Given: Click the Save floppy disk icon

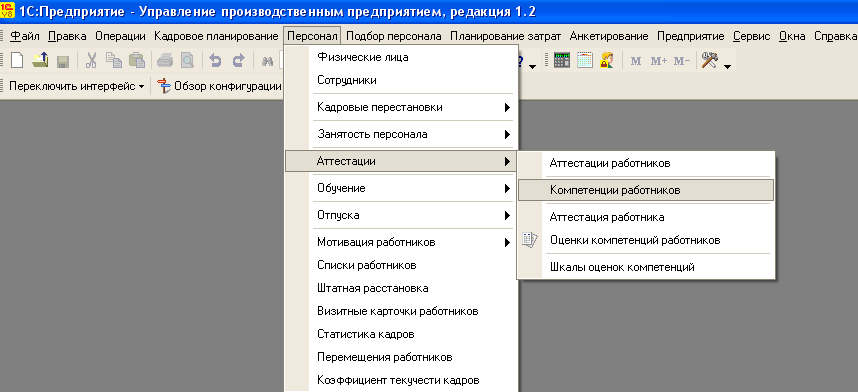Looking at the screenshot, I should 62,60.
